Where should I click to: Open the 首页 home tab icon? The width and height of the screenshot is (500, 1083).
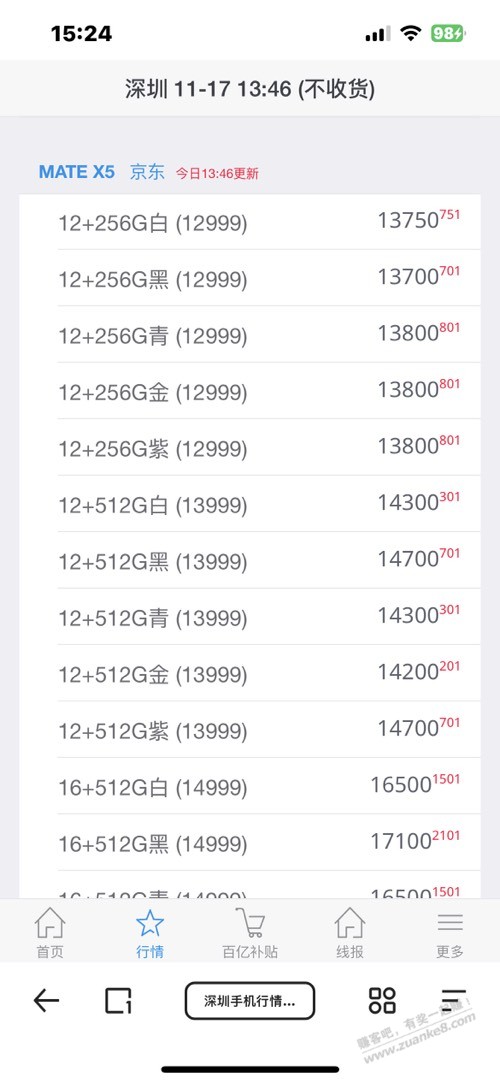[50, 923]
